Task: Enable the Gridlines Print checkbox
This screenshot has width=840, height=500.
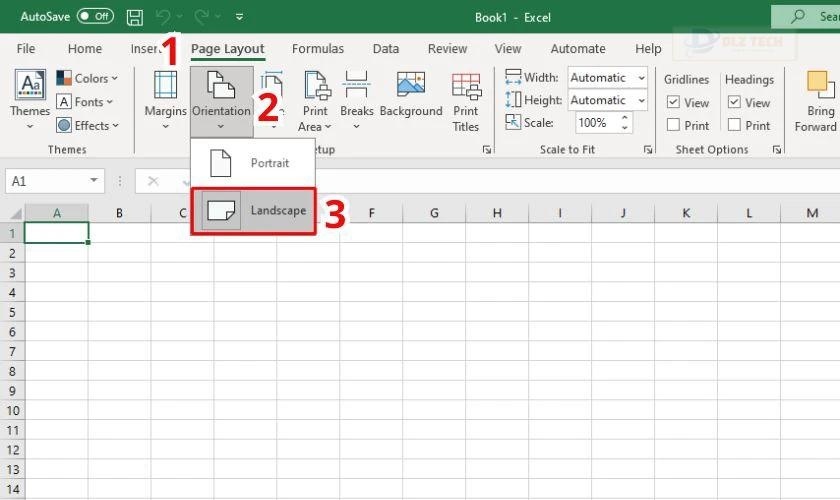Action: point(674,125)
